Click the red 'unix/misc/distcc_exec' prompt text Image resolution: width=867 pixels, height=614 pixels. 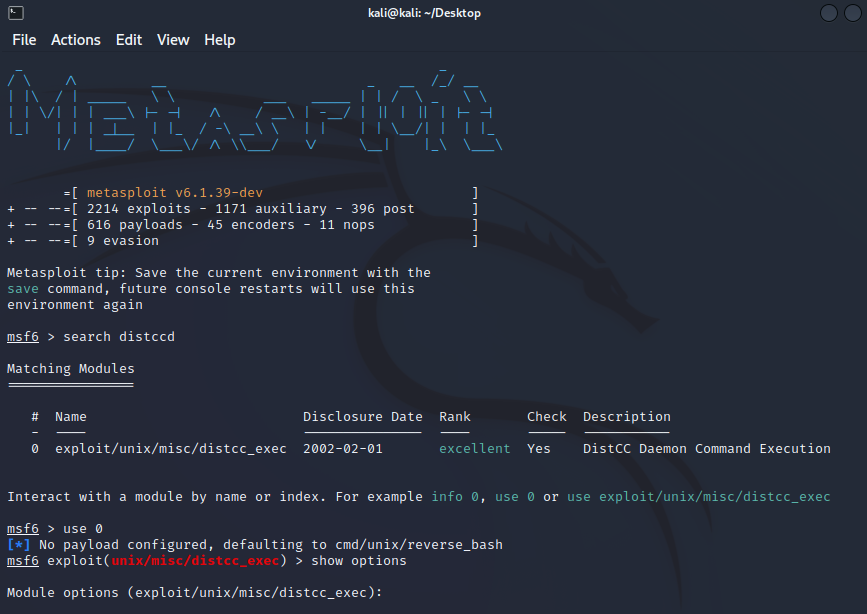pos(195,561)
